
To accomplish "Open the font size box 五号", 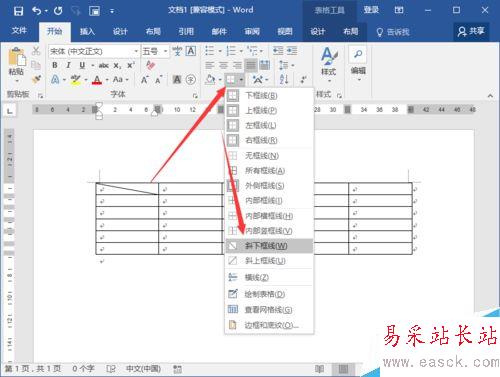I will click(155, 51).
